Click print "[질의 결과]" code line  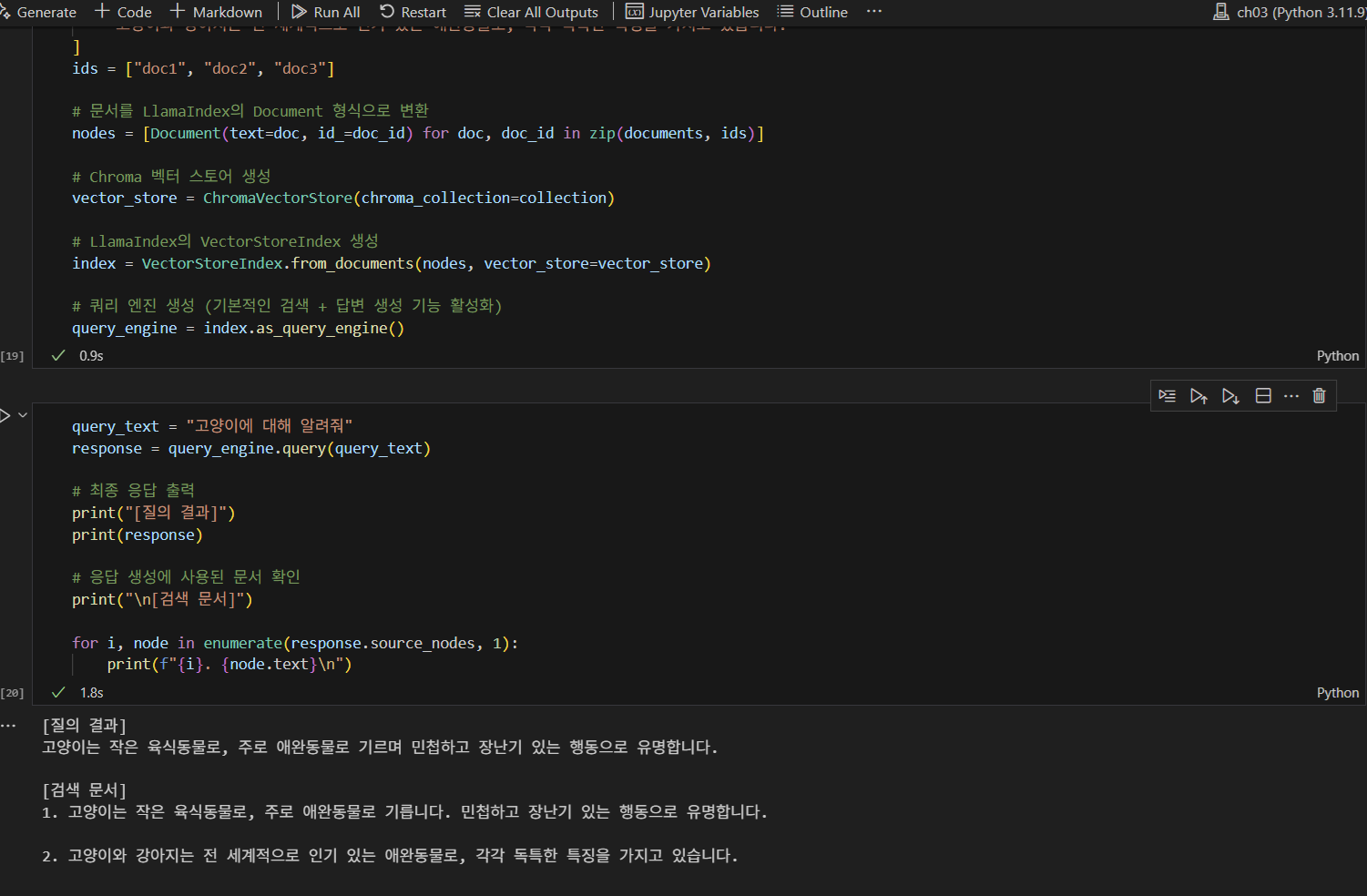(154, 513)
